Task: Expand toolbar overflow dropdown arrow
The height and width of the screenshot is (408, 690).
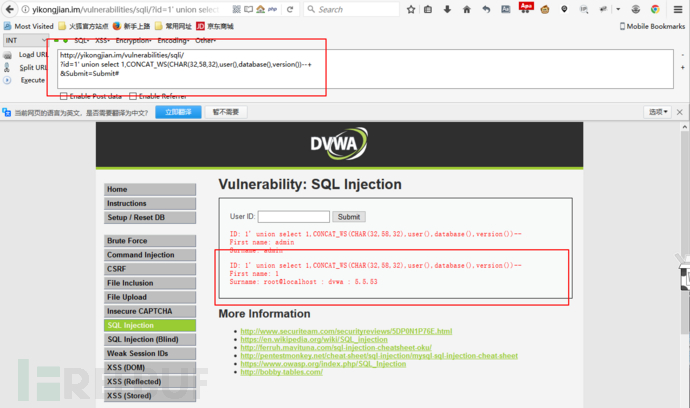Action: (x=618, y=9)
